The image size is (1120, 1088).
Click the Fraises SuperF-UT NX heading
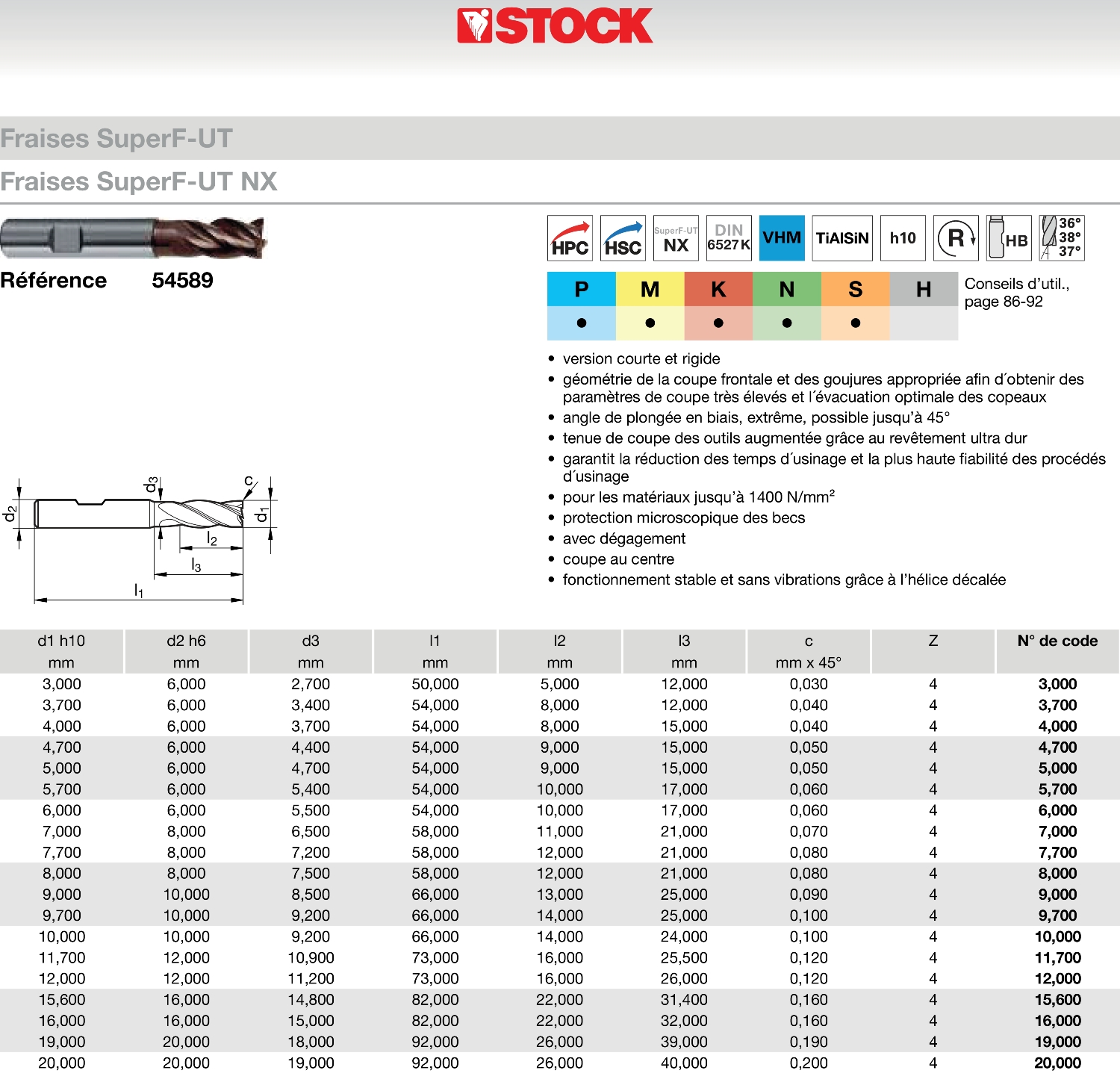click(139, 181)
